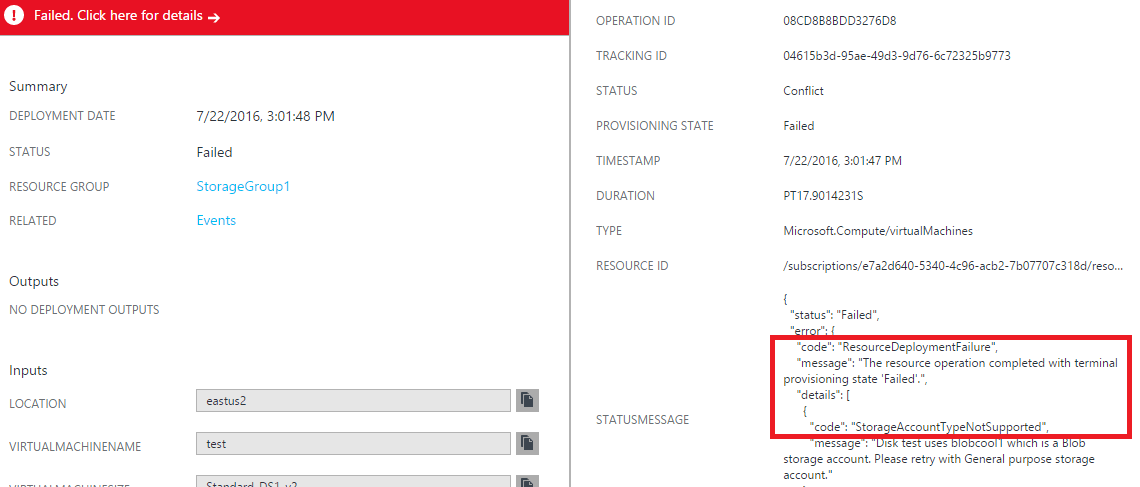
Task: Select the Microsoft.Compute/virtualMachines type value
Action: pyautogui.click(x=878, y=230)
